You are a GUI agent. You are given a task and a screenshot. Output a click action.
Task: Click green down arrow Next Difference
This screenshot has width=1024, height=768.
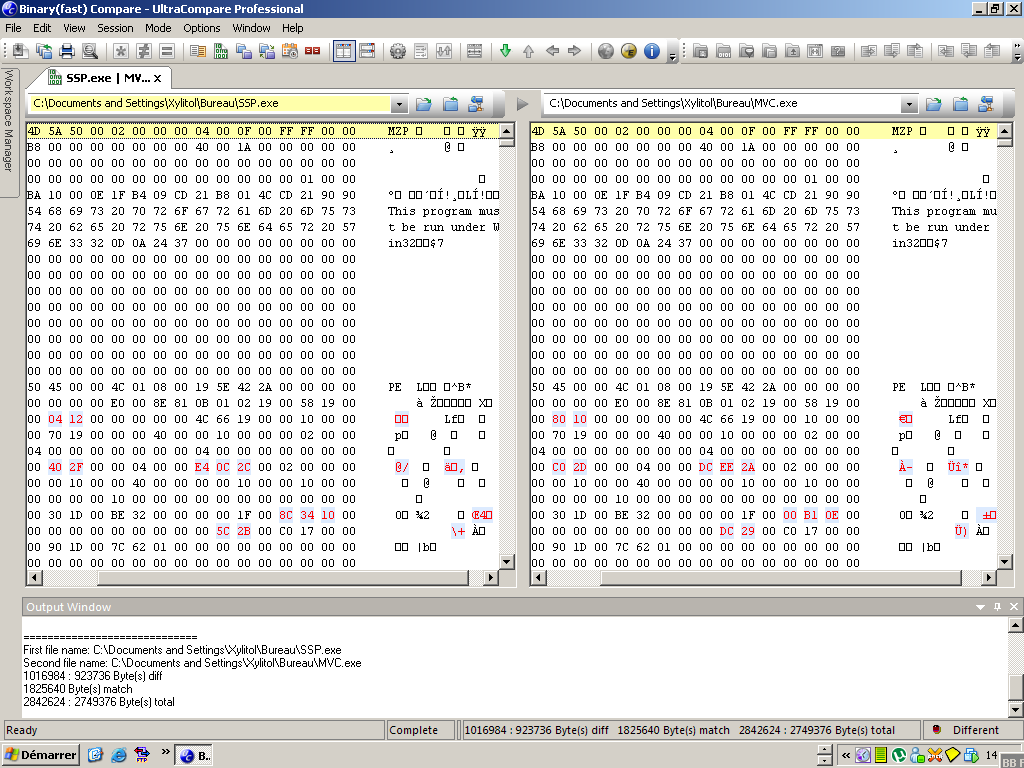coord(505,51)
